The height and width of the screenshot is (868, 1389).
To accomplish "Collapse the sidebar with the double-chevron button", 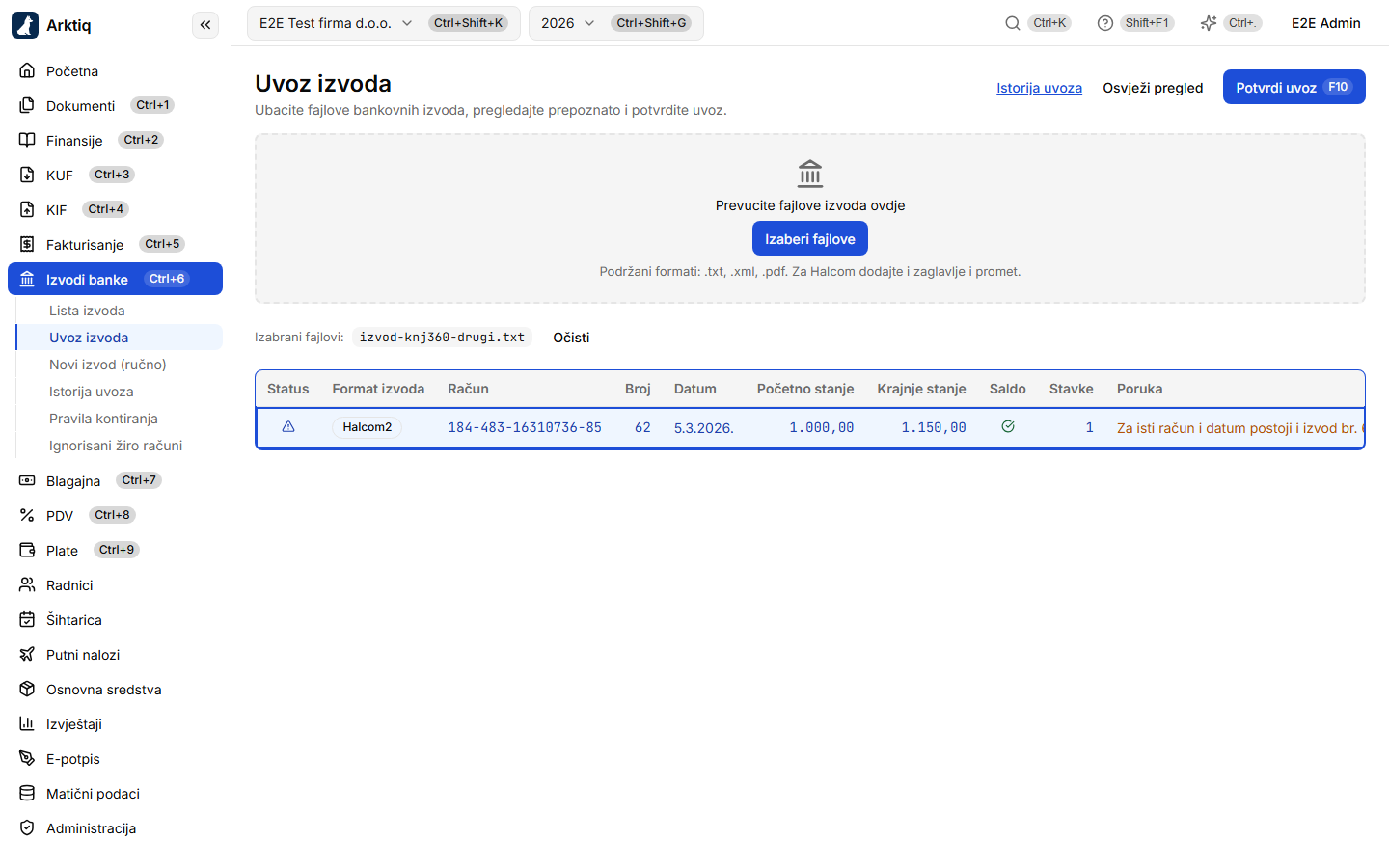I will coord(205,25).
